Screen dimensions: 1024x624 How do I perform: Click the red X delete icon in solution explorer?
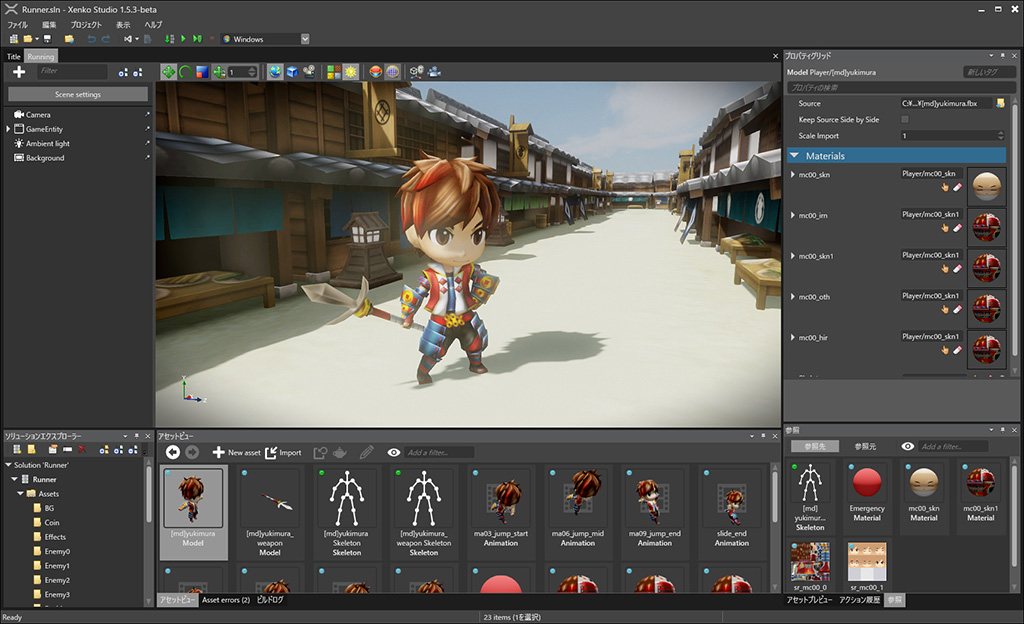82,450
